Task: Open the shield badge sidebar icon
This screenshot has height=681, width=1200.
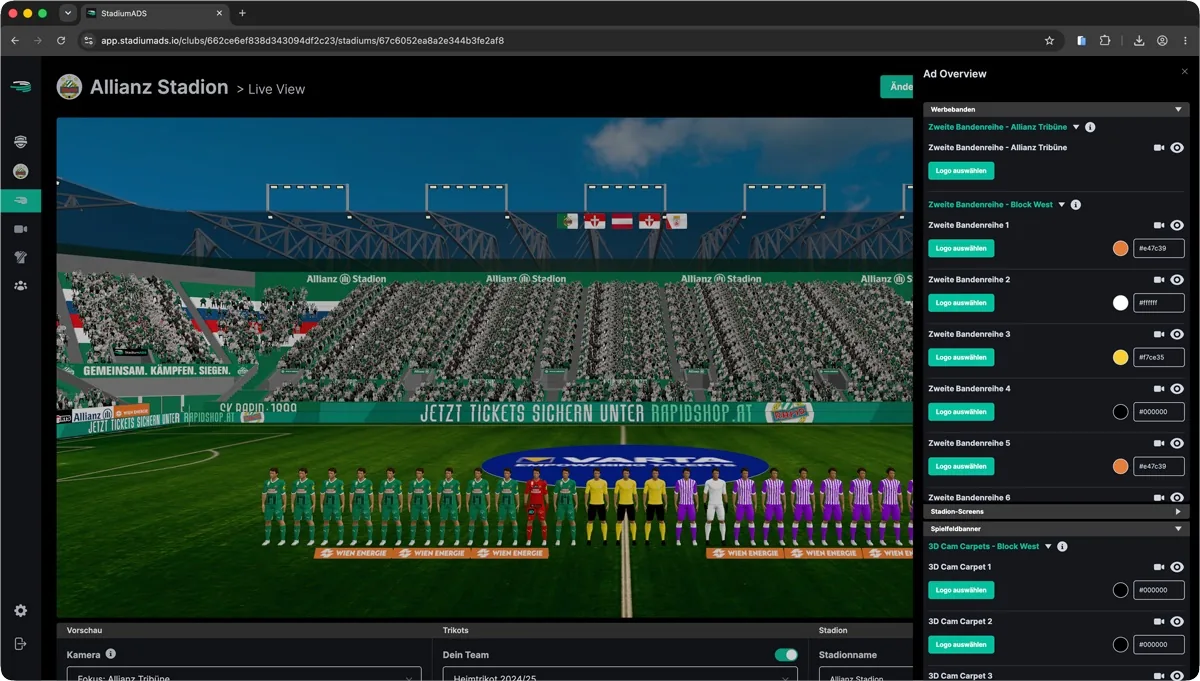Action: pyautogui.click(x=20, y=142)
